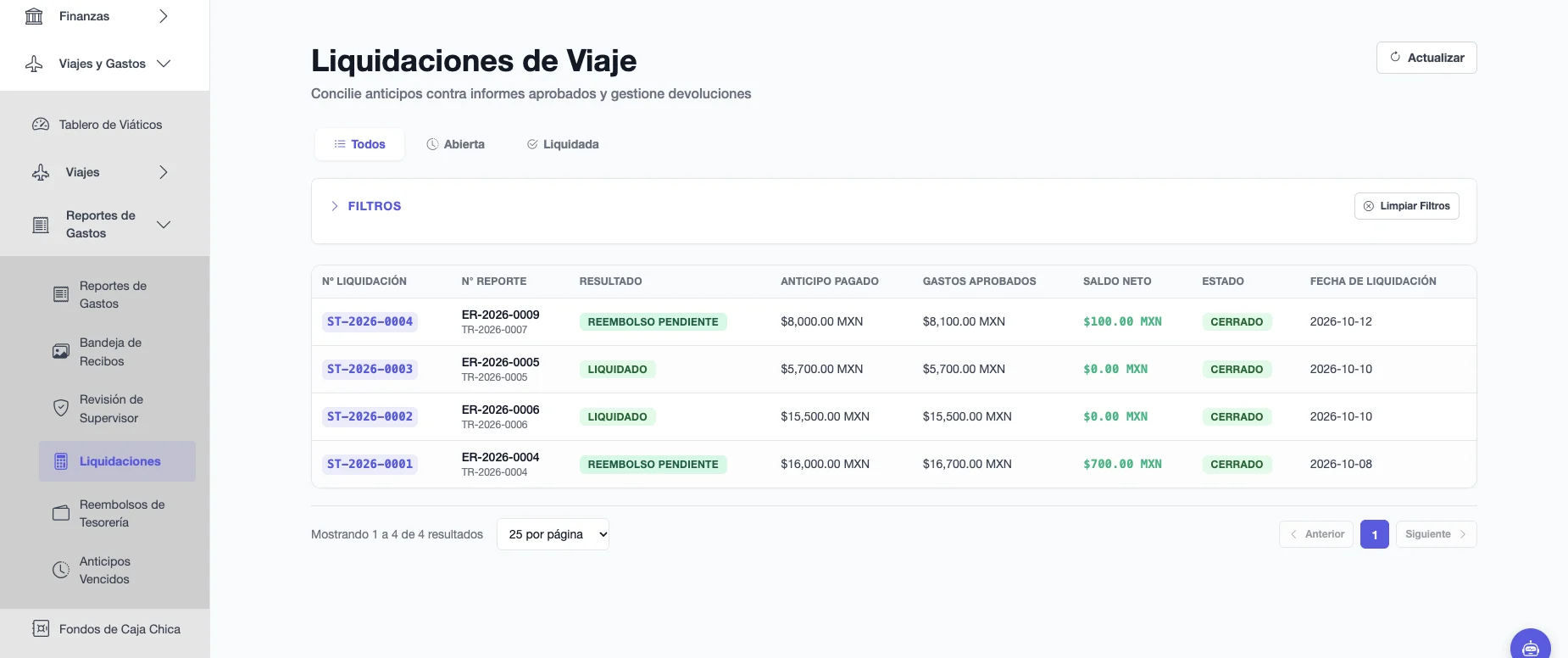This screenshot has width=1568, height=658.
Task: Click the Viajes y Gastos airplane icon
Action: [x=34, y=64]
